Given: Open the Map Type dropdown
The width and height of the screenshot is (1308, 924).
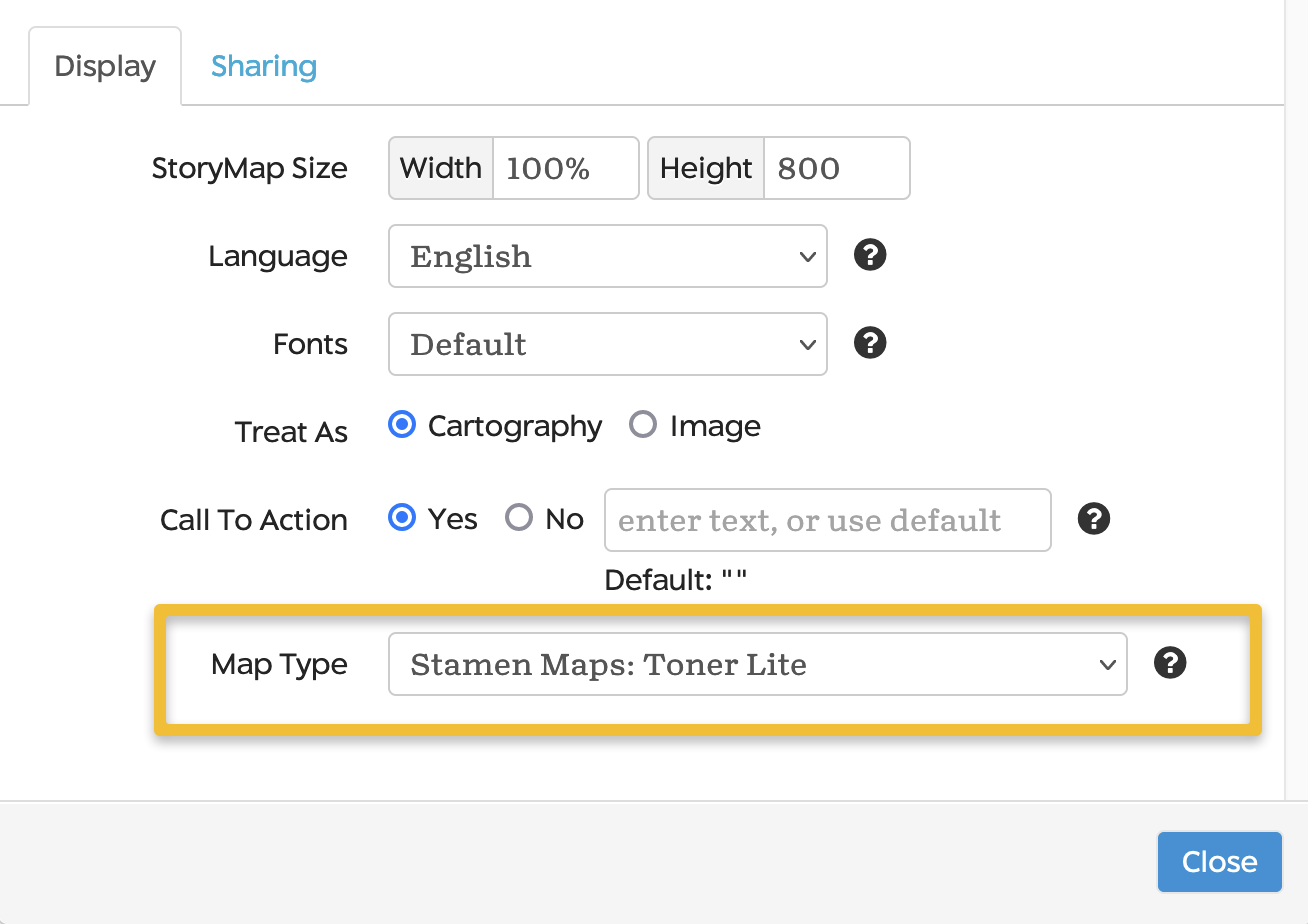Looking at the screenshot, I should [x=757, y=664].
